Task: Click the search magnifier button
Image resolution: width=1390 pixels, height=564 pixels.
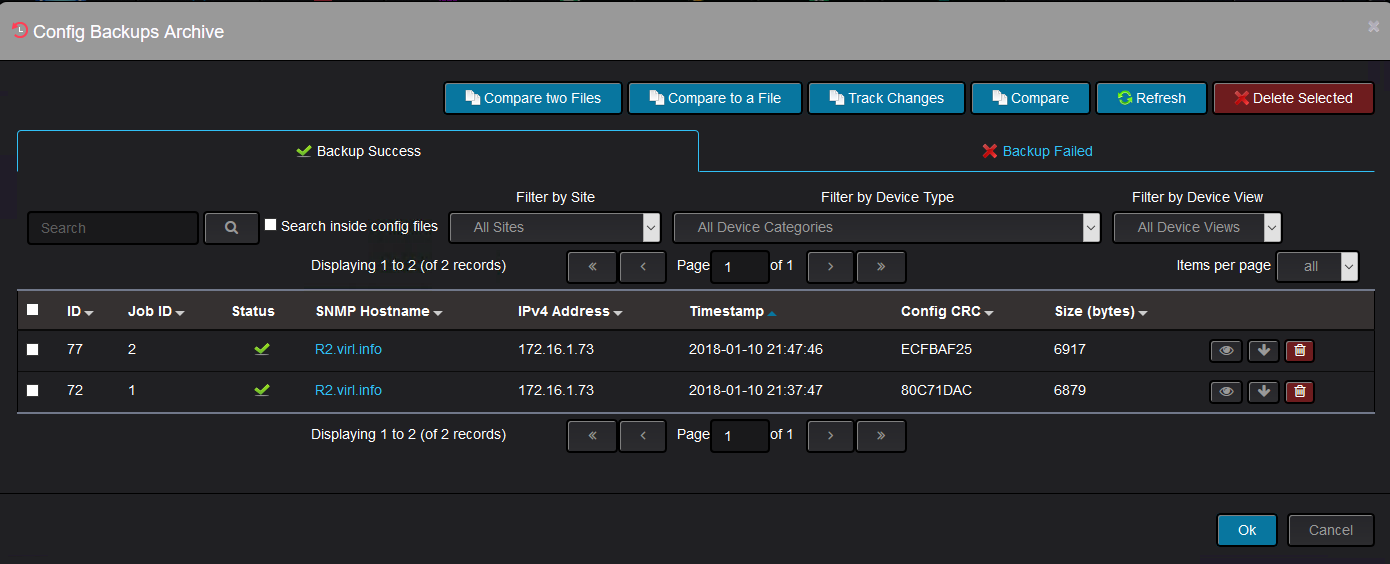Action: [x=231, y=228]
